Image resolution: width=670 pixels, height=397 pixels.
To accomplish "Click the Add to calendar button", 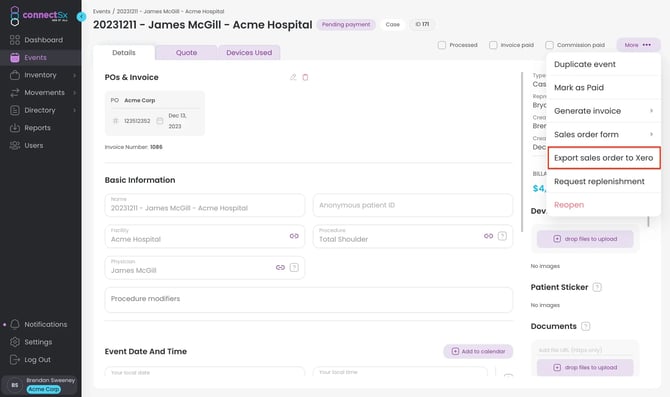I will tap(478, 351).
